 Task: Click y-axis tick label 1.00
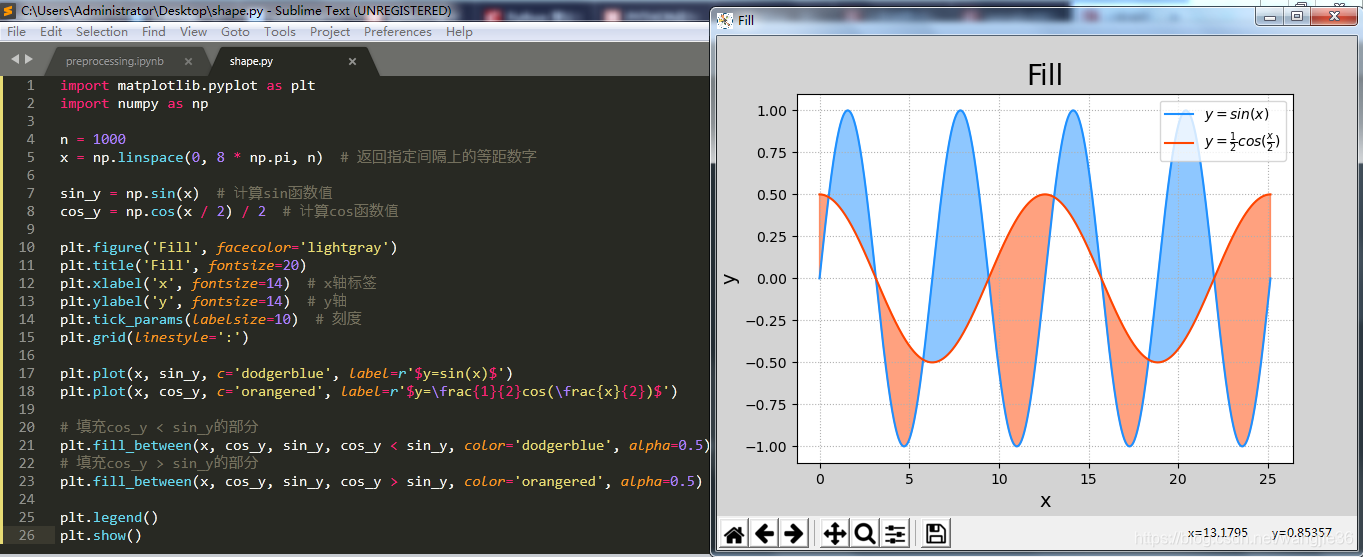tap(773, 111)
